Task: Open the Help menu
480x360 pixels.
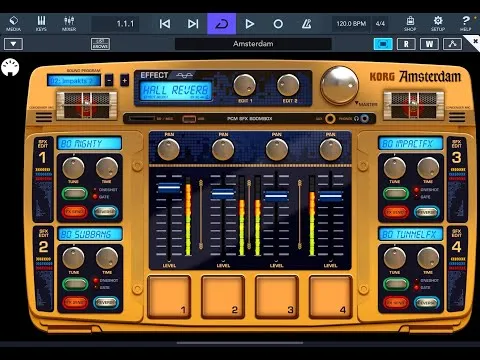Action: tap(466, 24)
